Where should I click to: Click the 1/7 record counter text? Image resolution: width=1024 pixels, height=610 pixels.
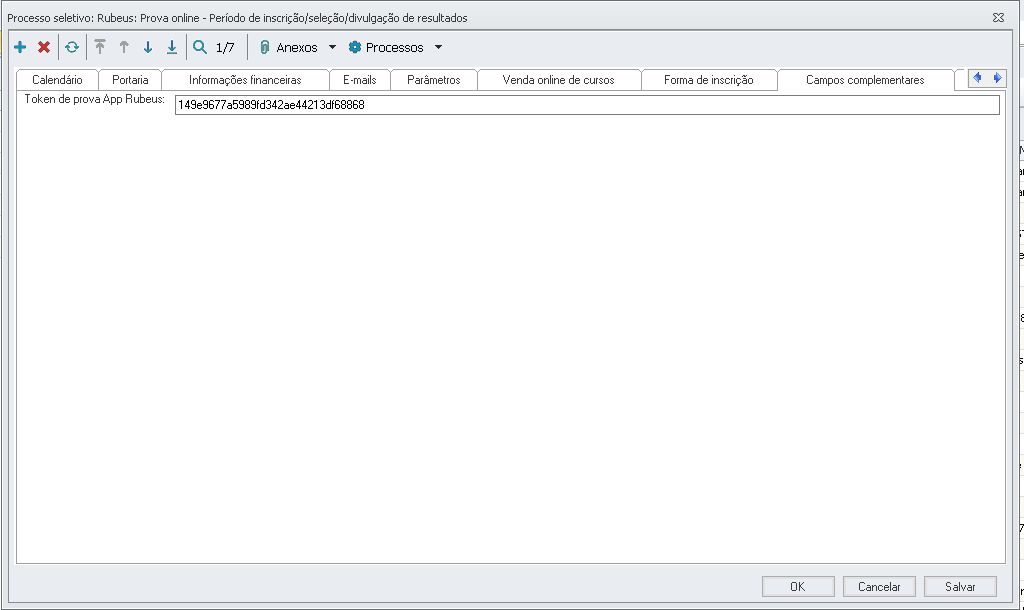tap(225, 47)
